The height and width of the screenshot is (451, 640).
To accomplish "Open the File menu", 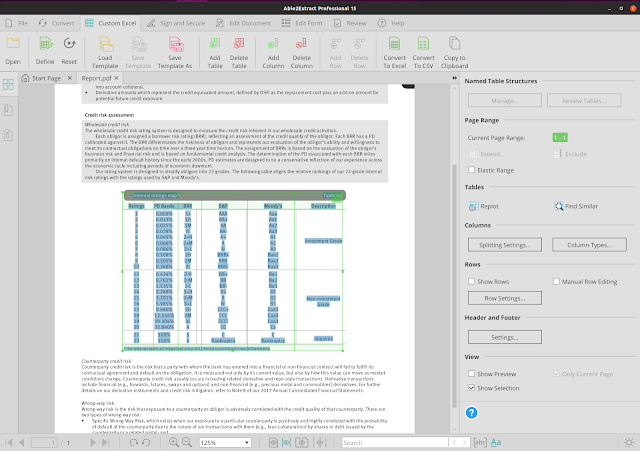I will 17,23.
